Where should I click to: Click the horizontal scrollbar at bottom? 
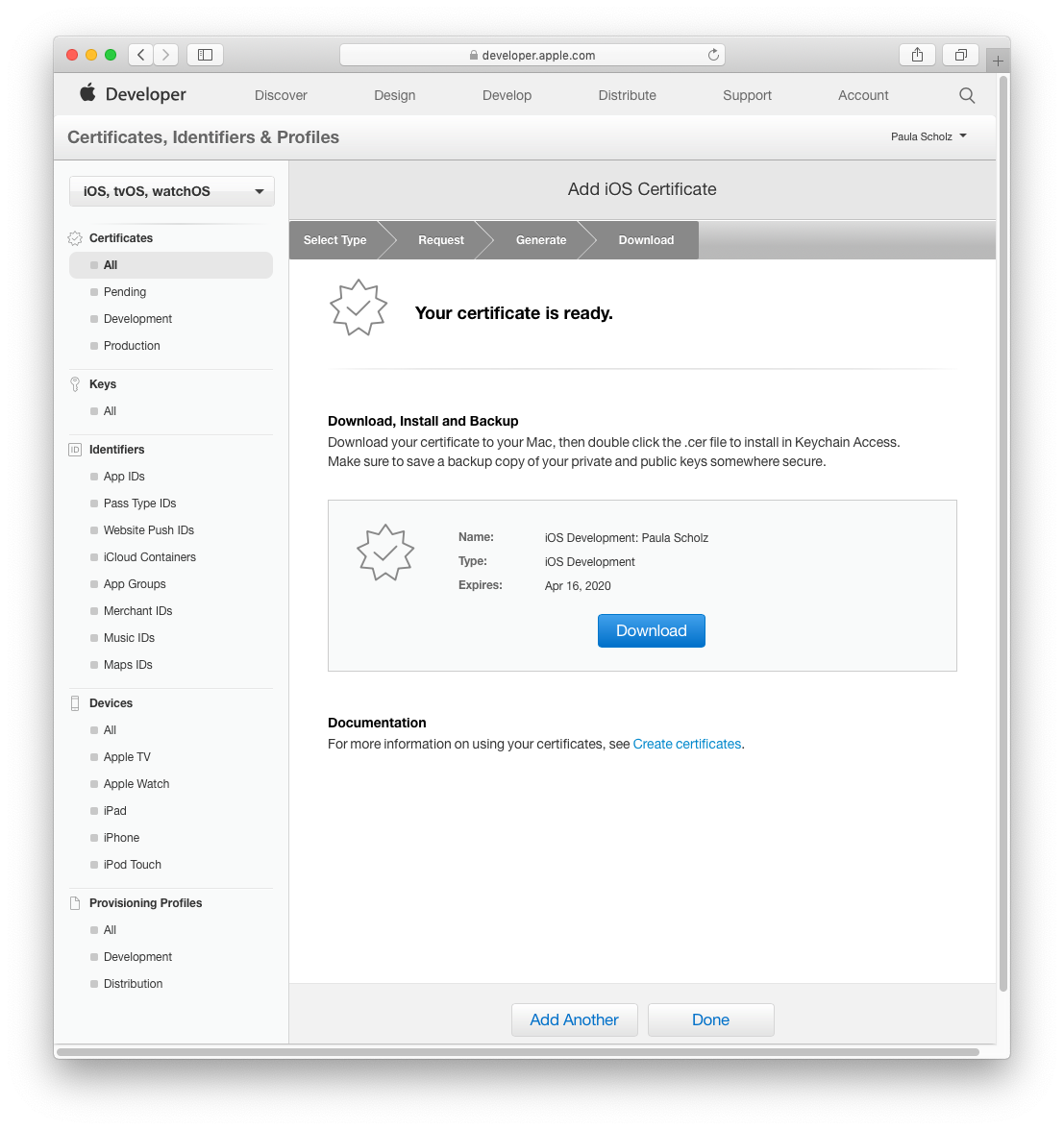coord(517,1052)
